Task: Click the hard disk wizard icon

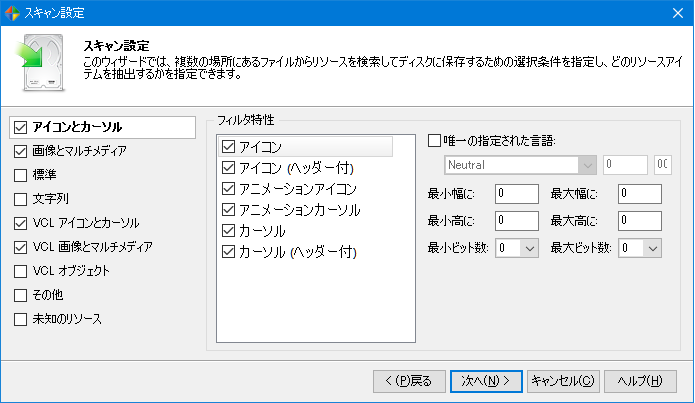Action: 40,63
